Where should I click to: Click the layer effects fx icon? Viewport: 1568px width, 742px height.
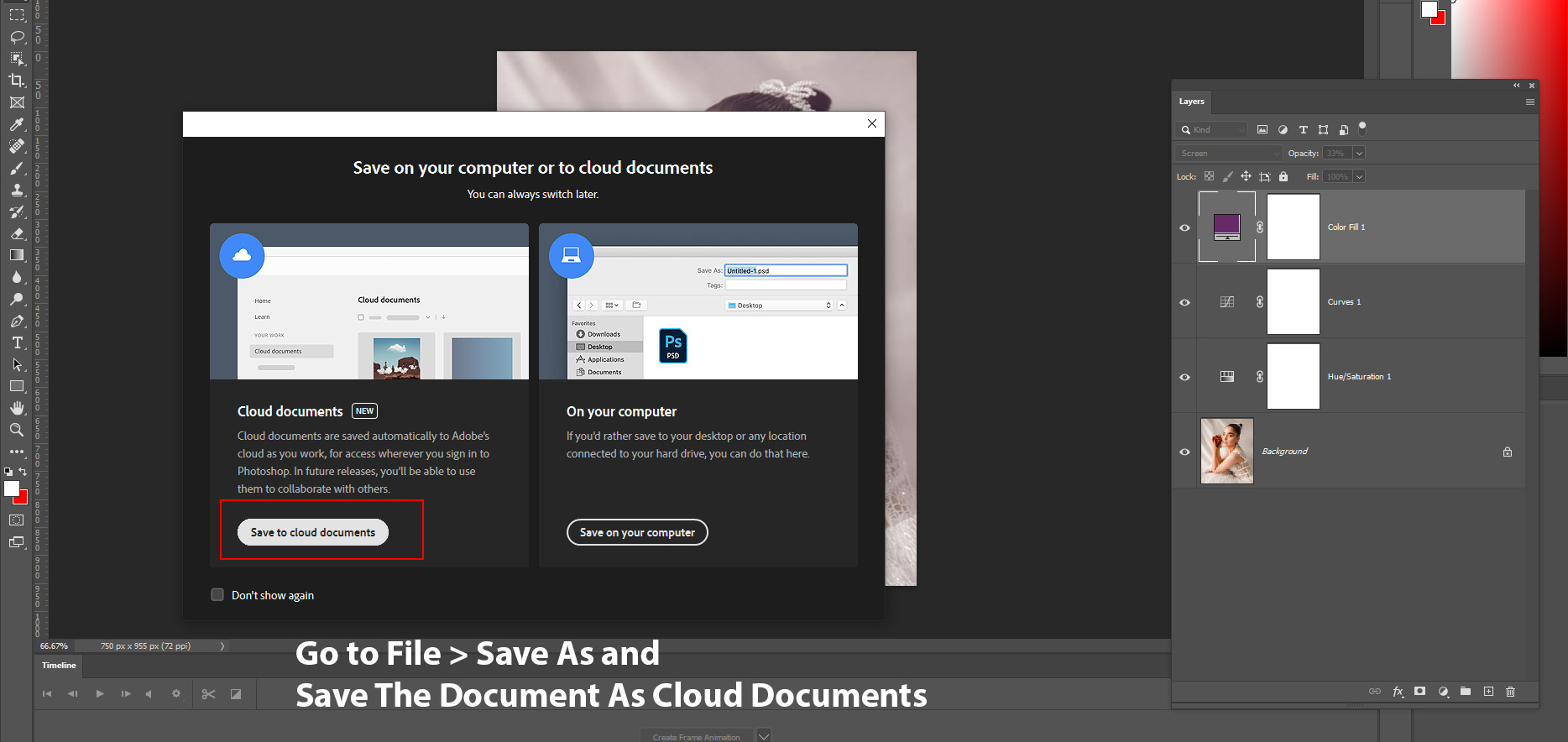1398,692
